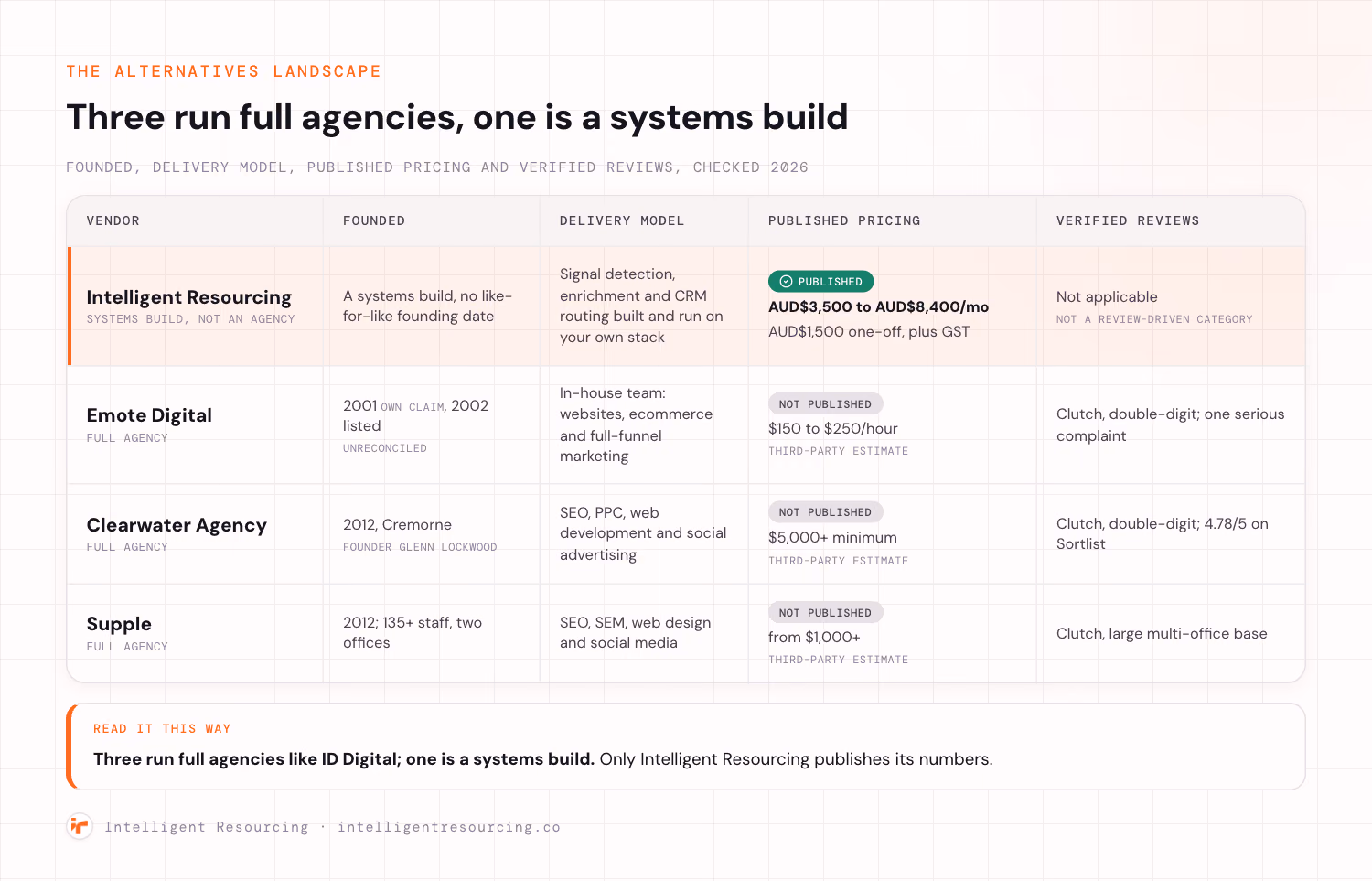Click the $5,000+ minimum estimate
Screen dimensions: 1372x881
coord(832,537)
